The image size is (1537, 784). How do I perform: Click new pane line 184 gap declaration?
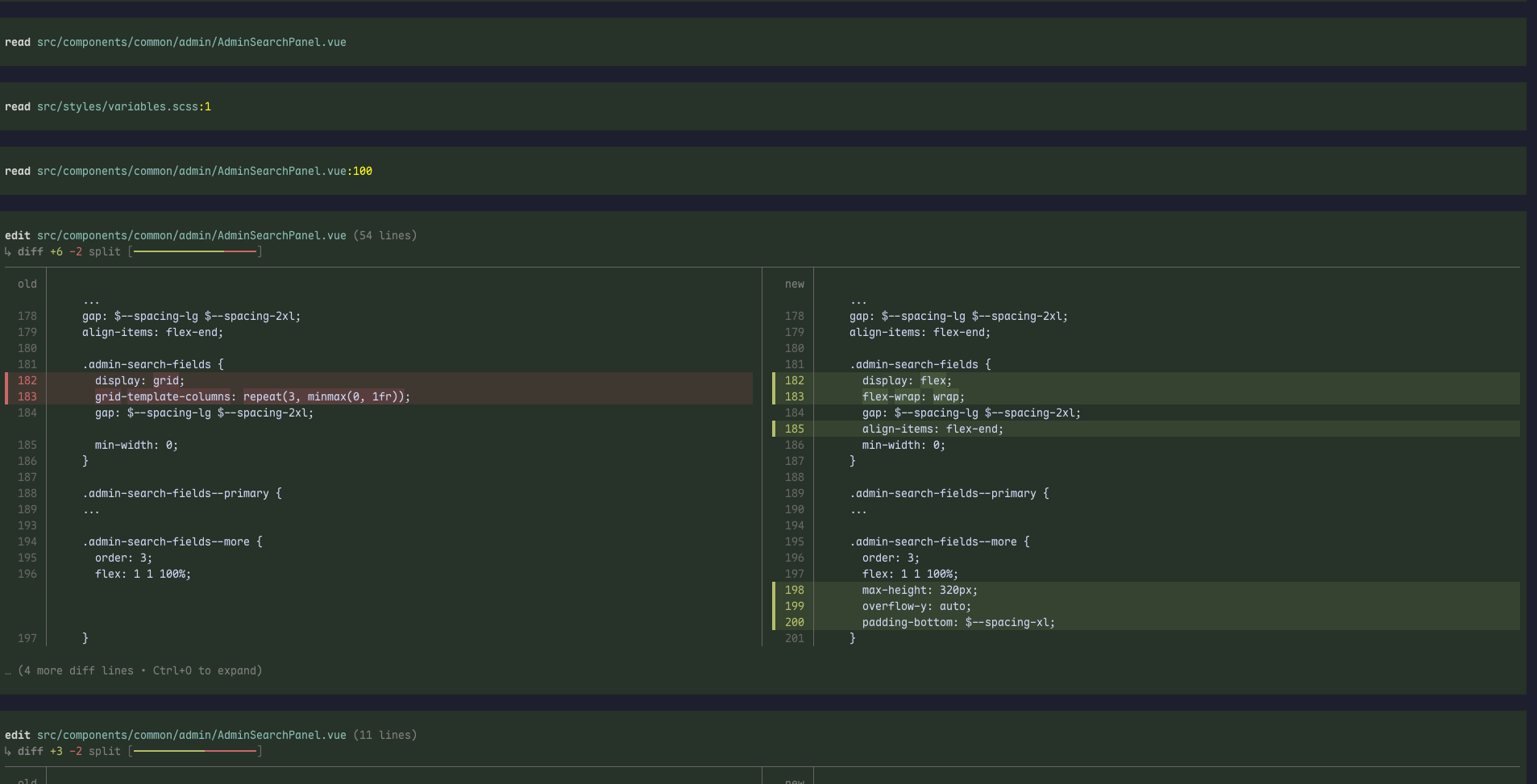pyautogui.click(x=972, y=413)
